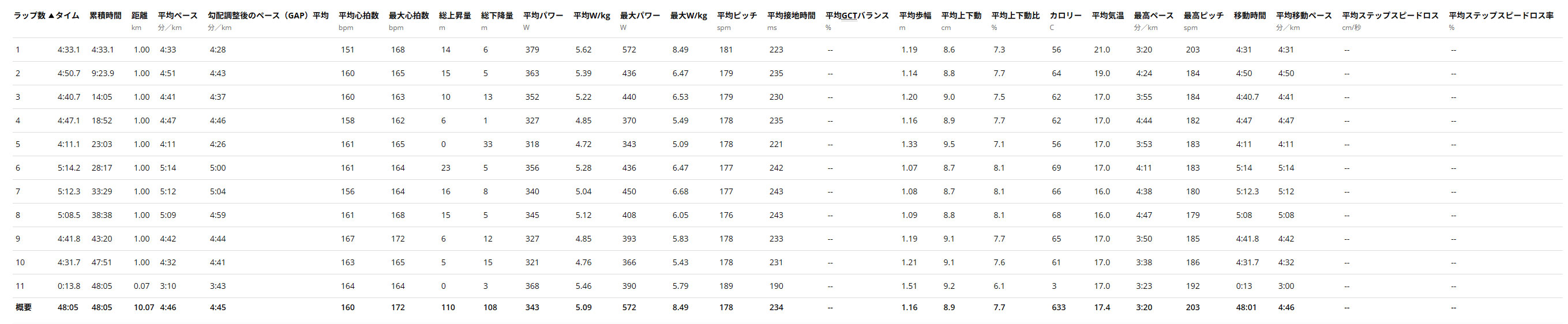Sort by 平均心拍数 column
Image resolution: width=1568 pixels, height=324 pixels.
coord(358,16)
